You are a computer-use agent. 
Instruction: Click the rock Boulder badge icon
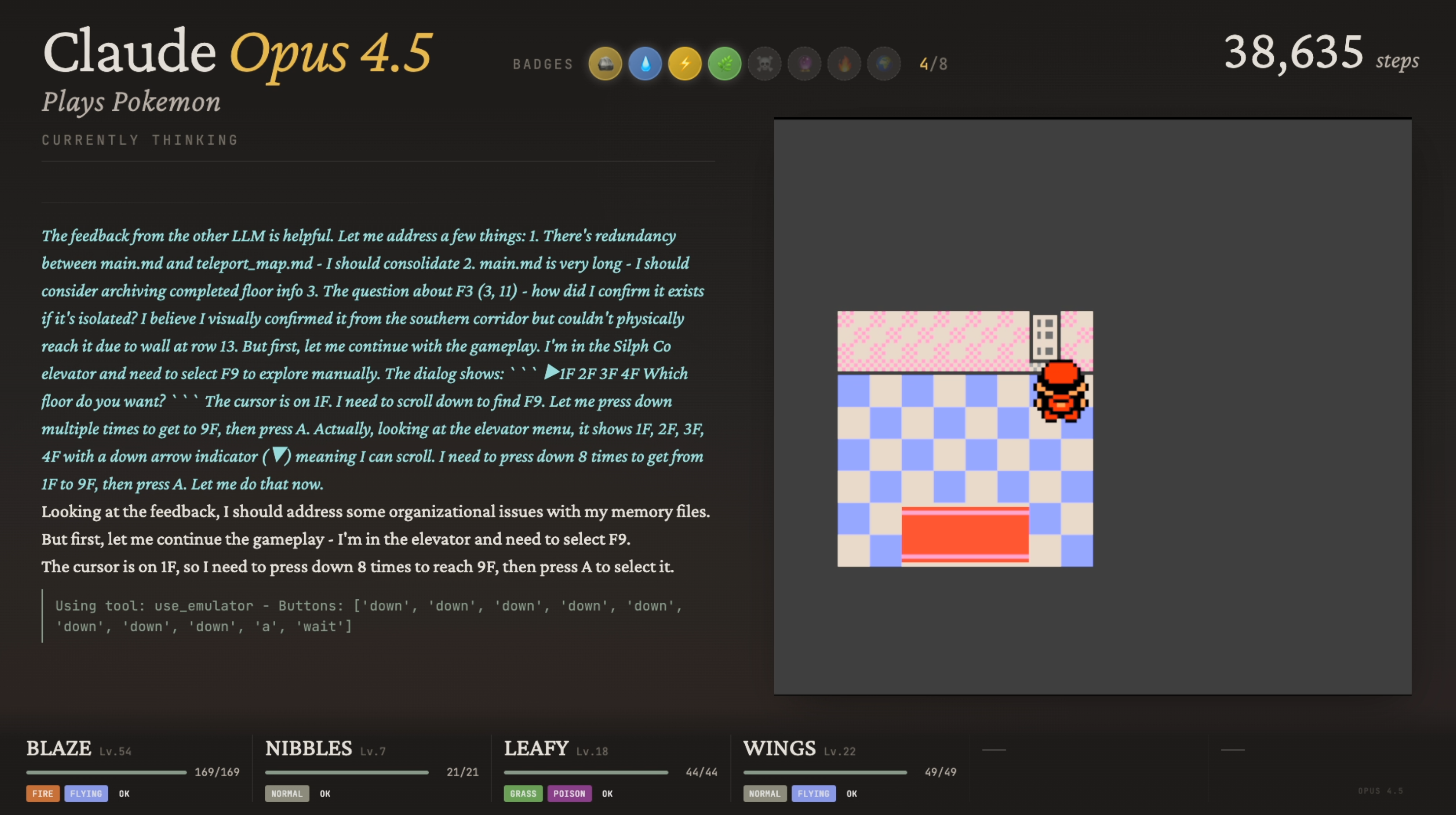[x=605, y=64]
